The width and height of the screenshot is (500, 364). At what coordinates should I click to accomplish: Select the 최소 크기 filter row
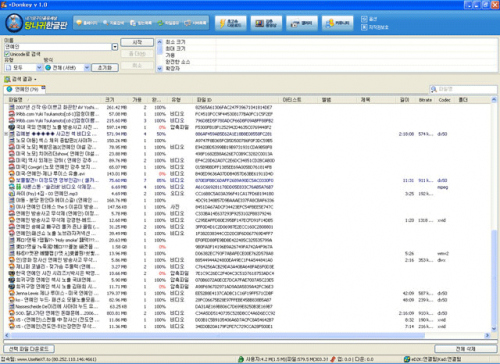(327, 42)
